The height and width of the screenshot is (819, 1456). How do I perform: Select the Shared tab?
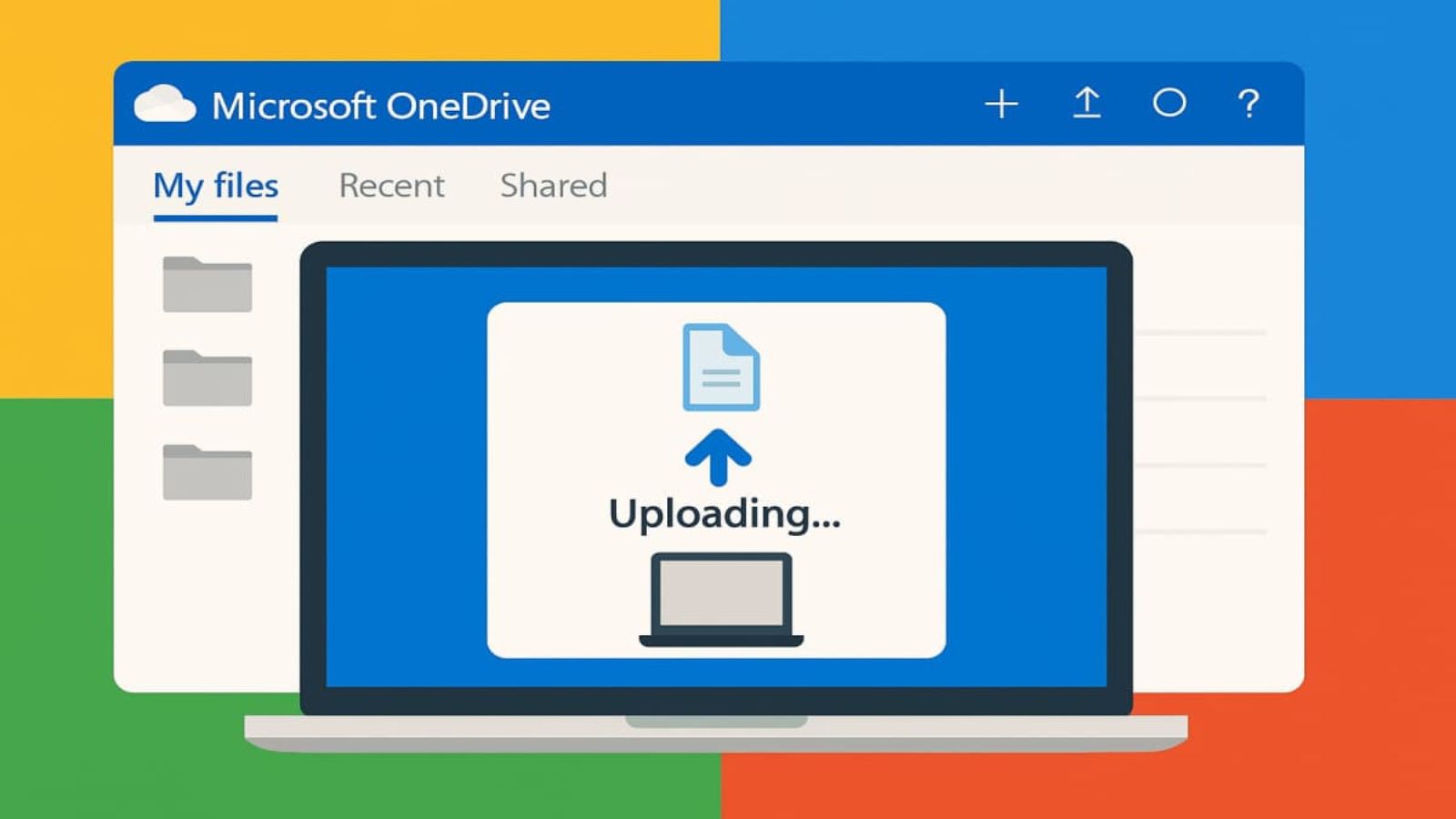[x=553, y=186]
